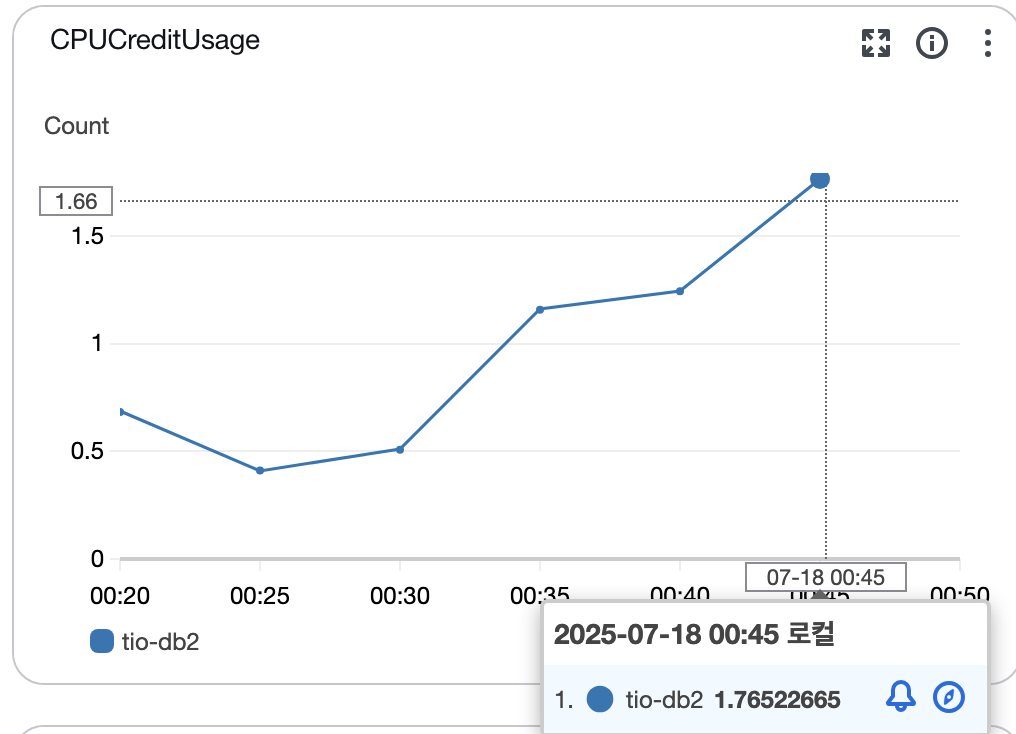Click the 1.76522665 value in tooltip

777,700
